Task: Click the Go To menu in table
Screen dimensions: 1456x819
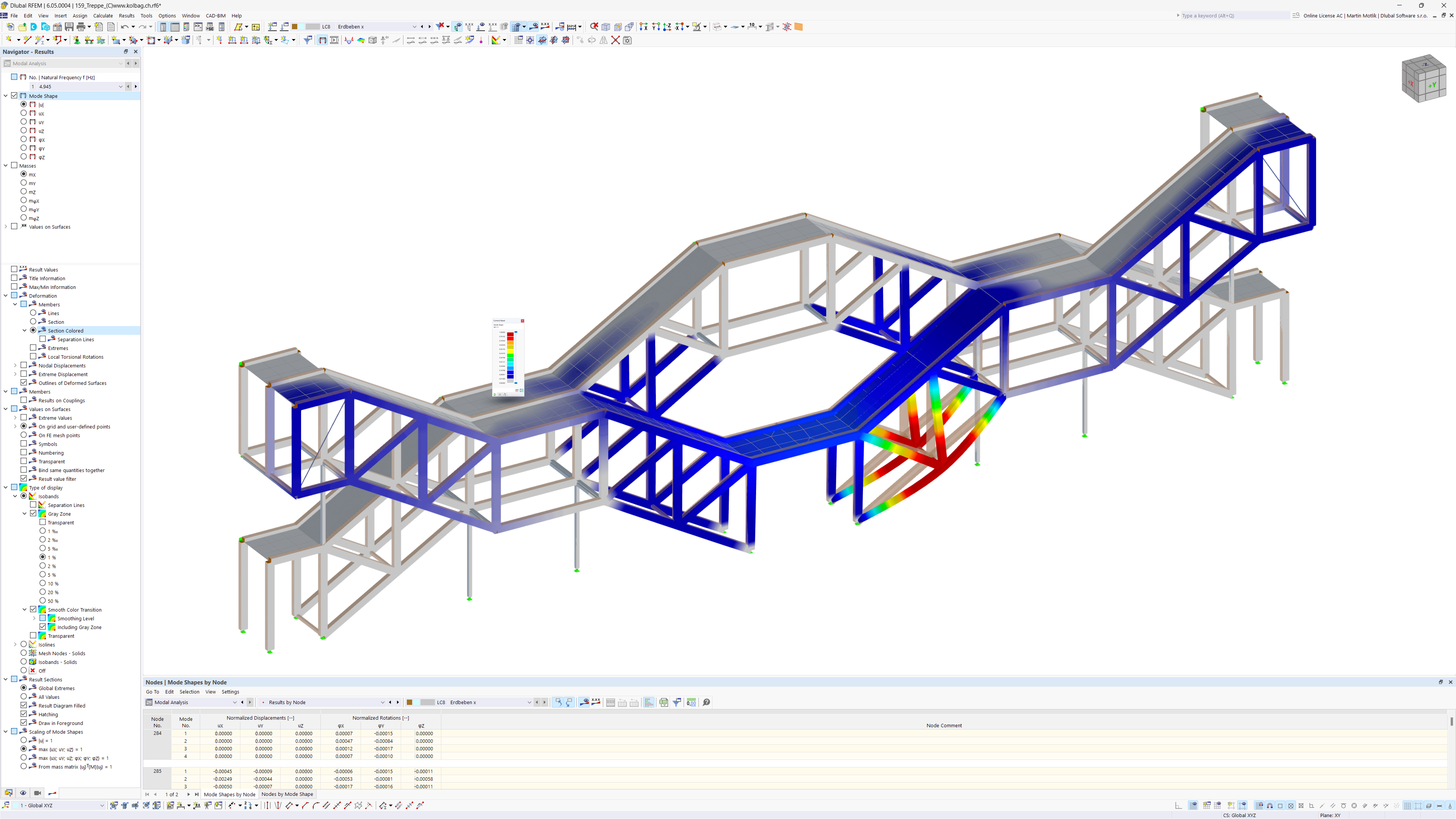Action: point(152,692)
